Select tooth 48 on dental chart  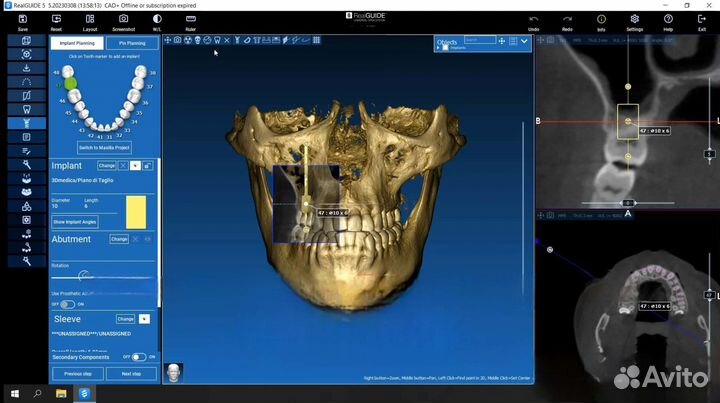coord(68,71)
